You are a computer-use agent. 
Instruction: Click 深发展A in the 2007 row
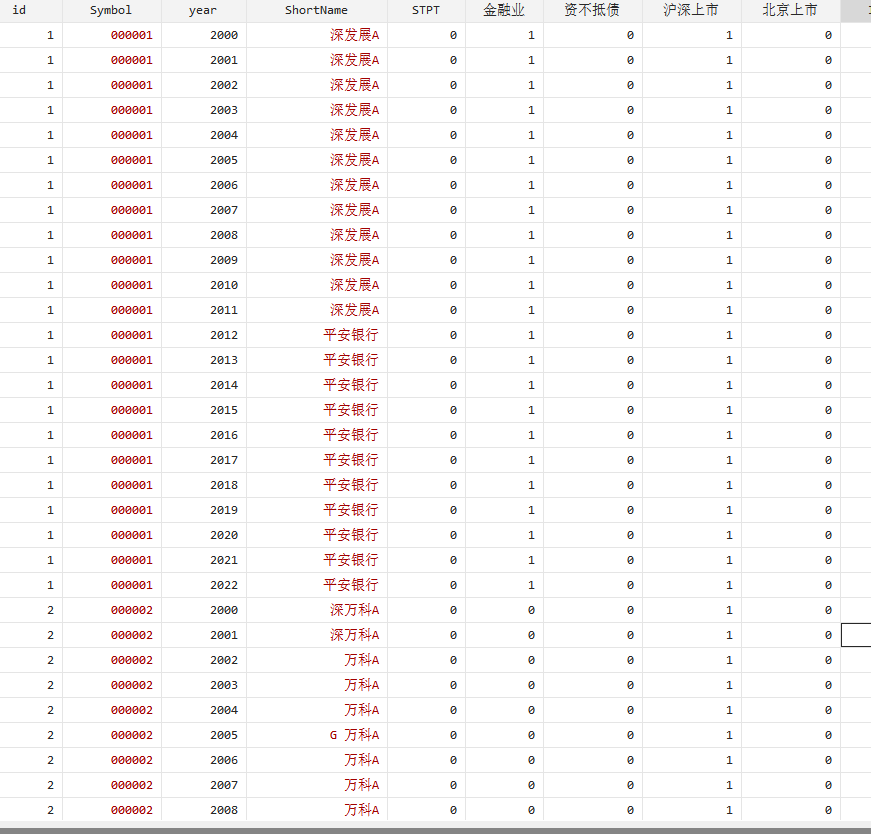click(354, 210)
